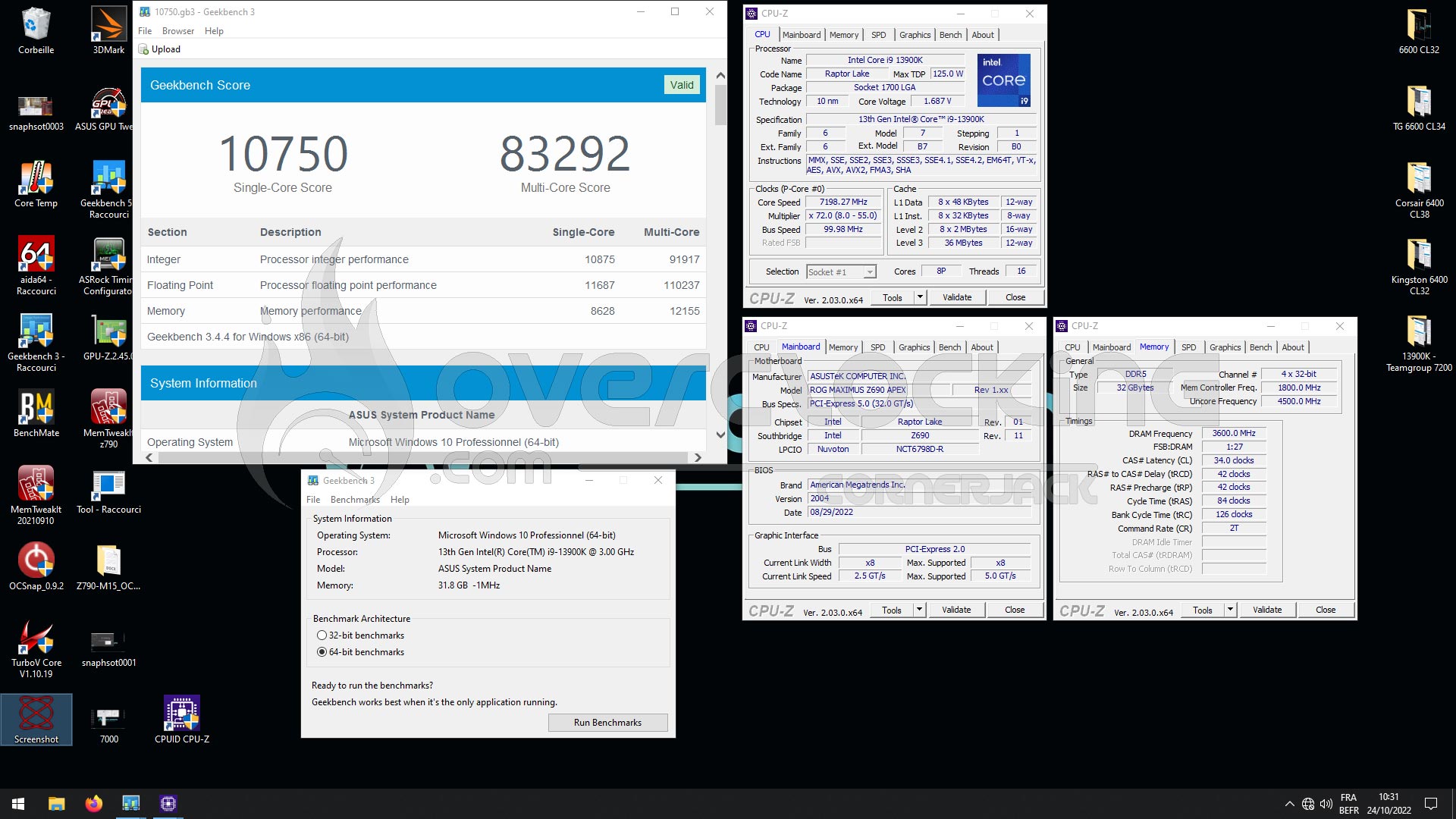This screenshot has width=1456, height=819.
Task: Open the Corbeille recycle bin icon
Action: point(36,31)
